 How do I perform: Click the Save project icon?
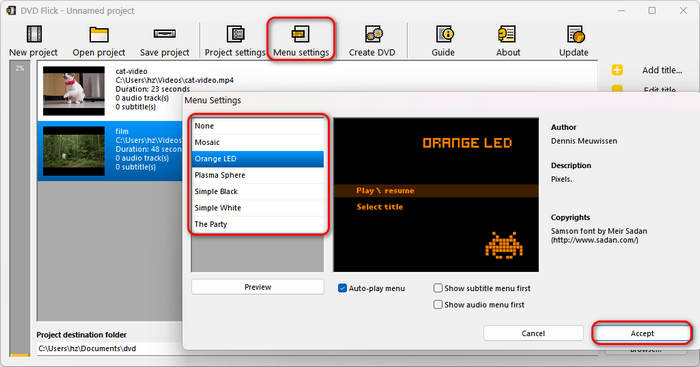[x=164, y=34]
